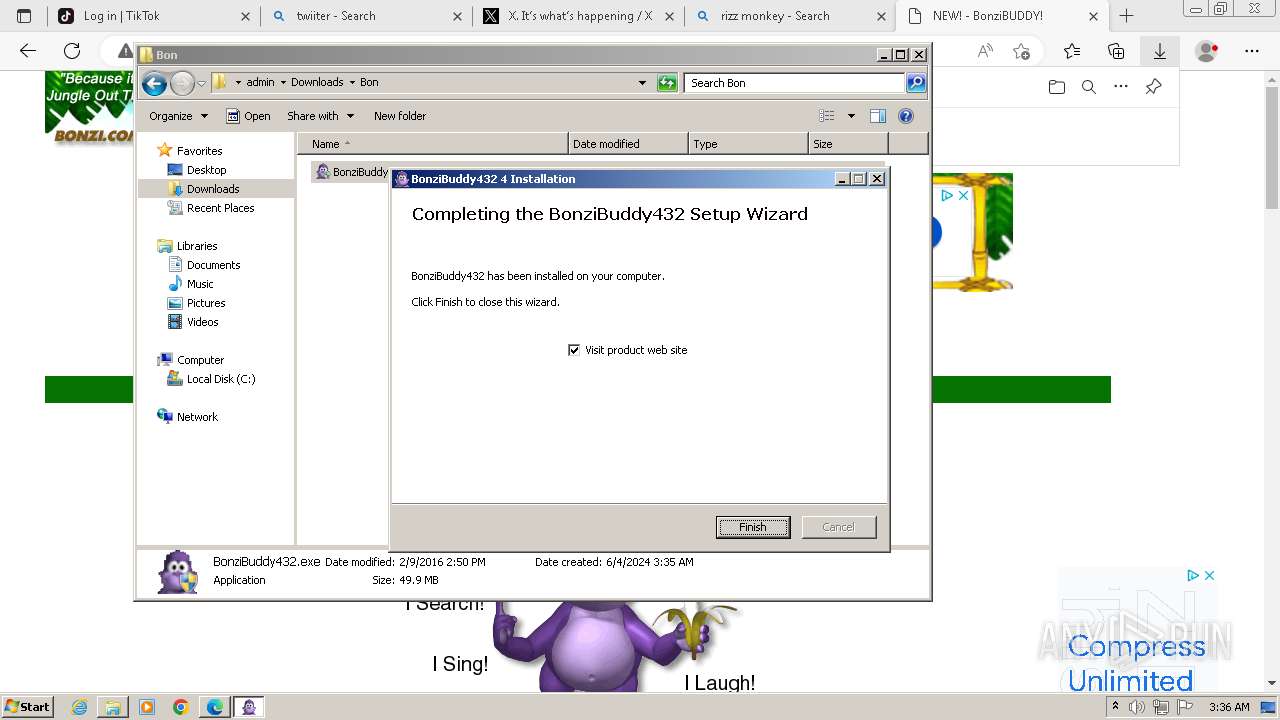Open Microsoft Edge from taskbar

point(215,707)
